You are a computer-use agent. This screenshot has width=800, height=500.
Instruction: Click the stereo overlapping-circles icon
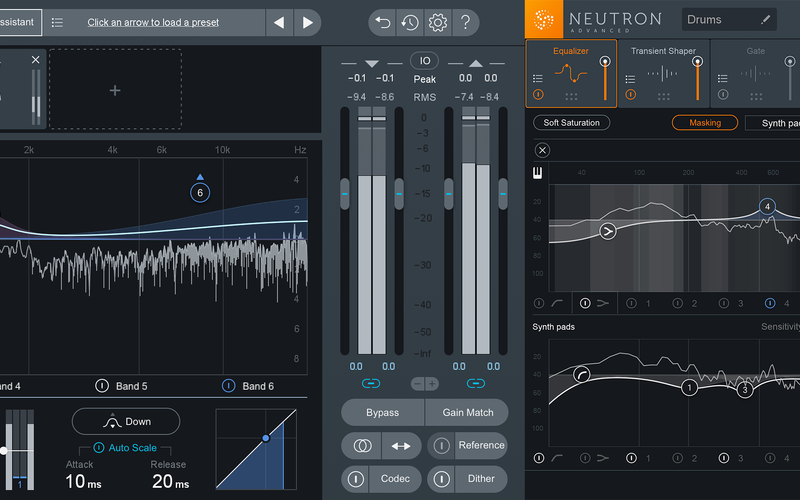(362, 445)
